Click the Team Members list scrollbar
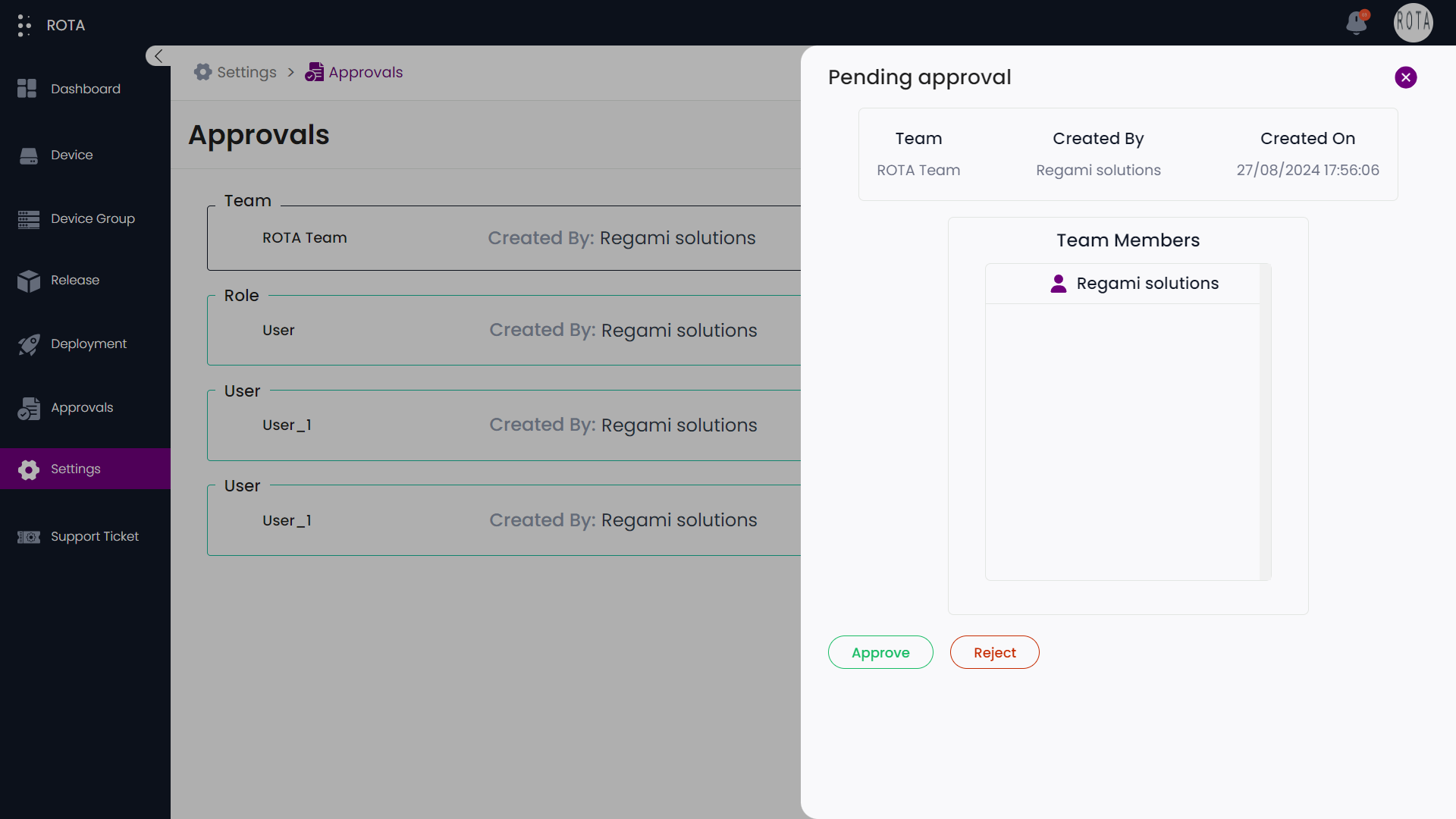 click(1264, 422)
